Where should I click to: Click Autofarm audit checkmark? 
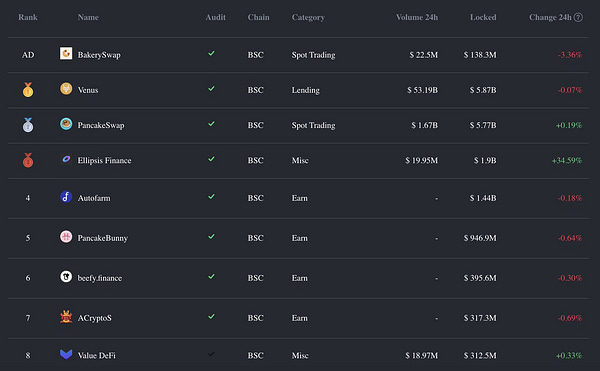coord(211,197)
